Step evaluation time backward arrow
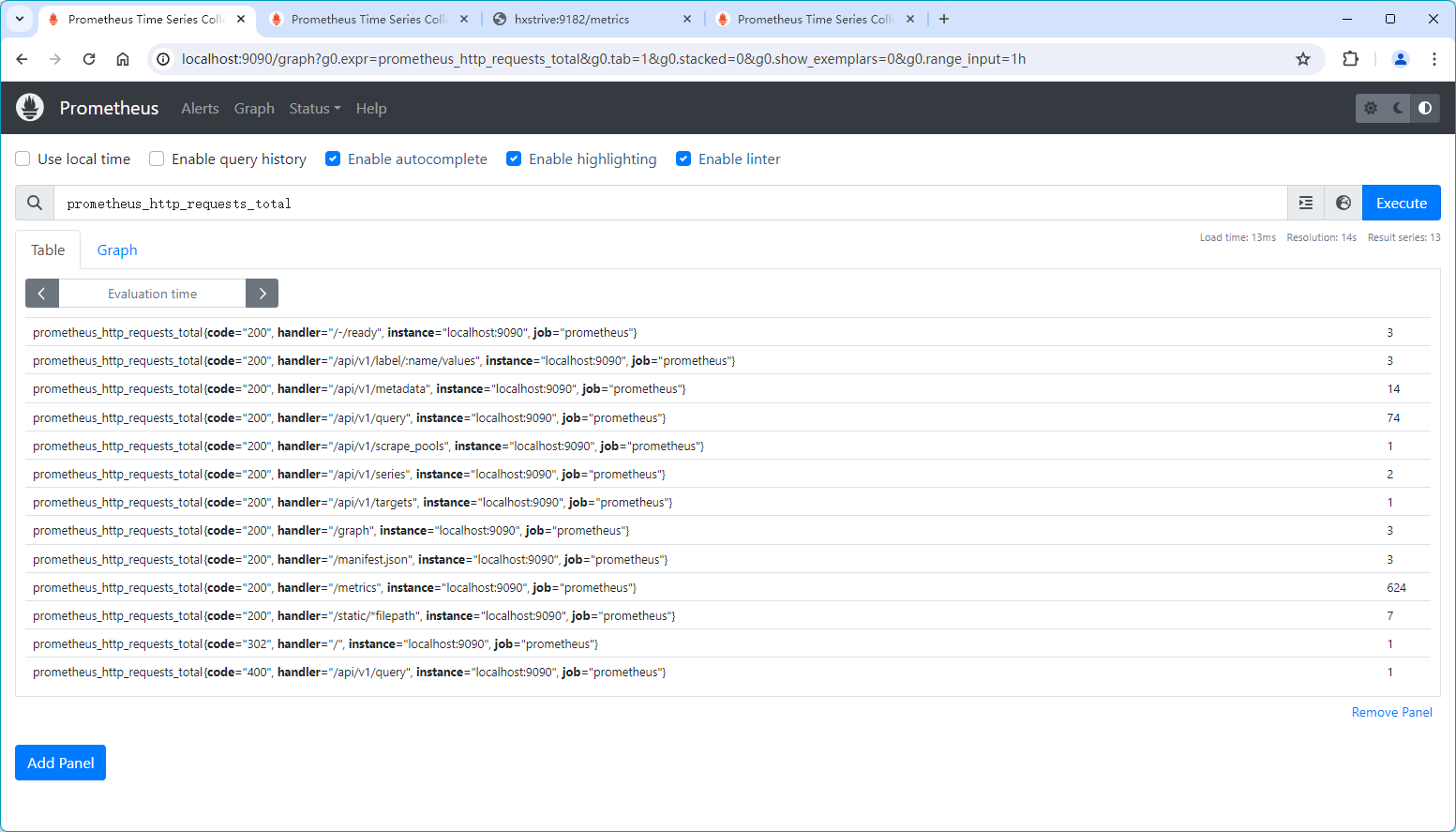The width and height of the screenshot is (1456, 832). coord(42,294)
